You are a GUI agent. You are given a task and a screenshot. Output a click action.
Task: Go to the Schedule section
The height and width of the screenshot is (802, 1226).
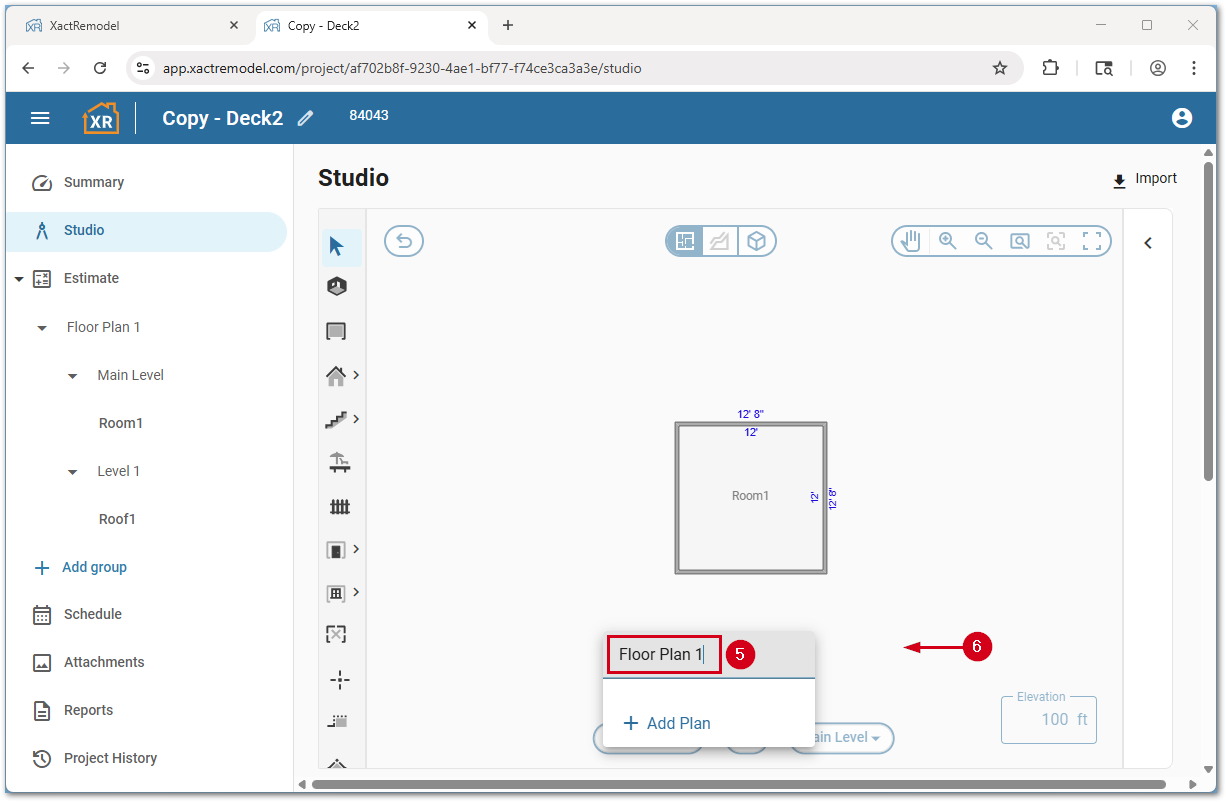click(x=92, y=615)
